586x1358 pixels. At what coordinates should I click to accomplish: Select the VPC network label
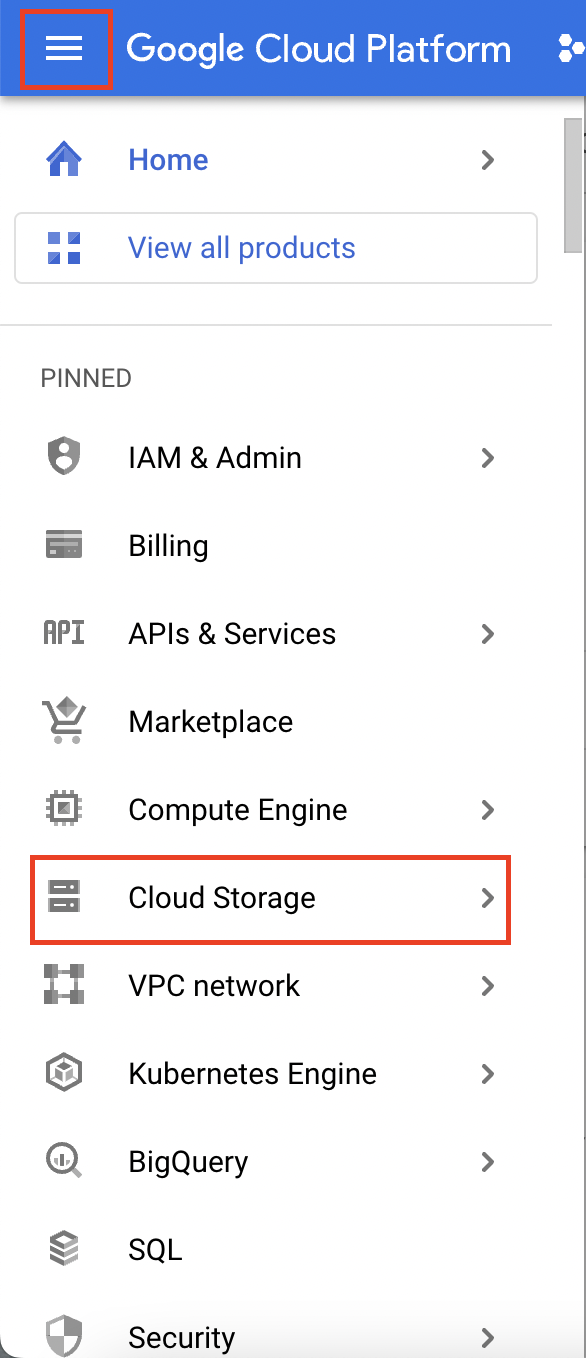214,986
